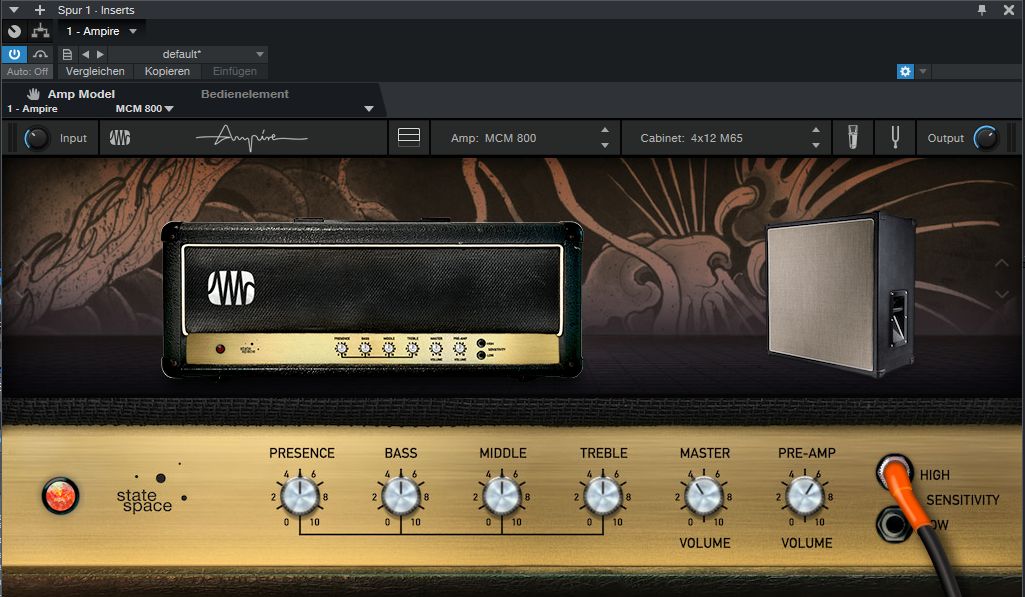Go to the next preset
1025x597 pixels.
tap(100, 54)
